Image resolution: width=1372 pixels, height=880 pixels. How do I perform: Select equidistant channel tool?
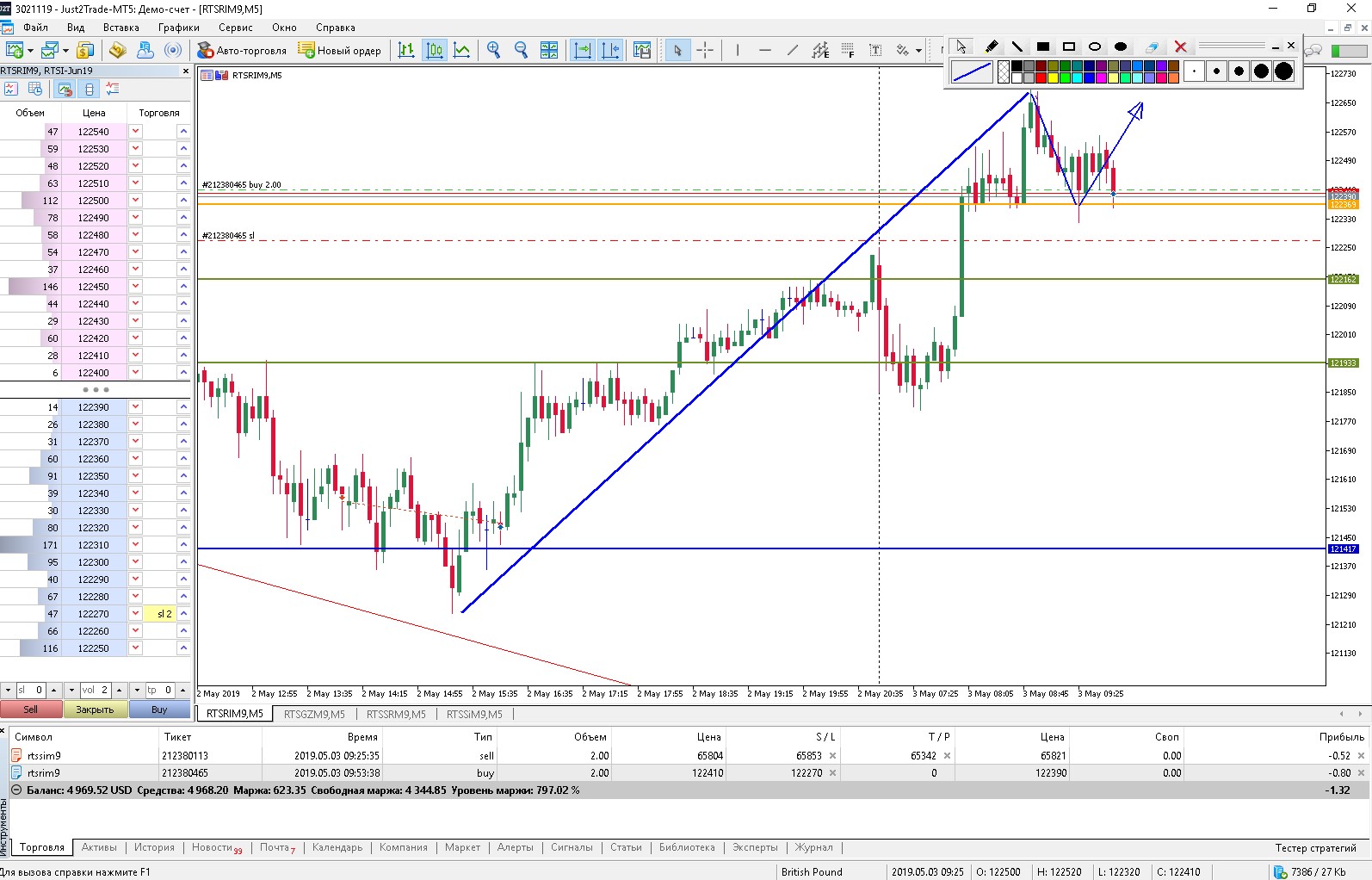[820, 50]
